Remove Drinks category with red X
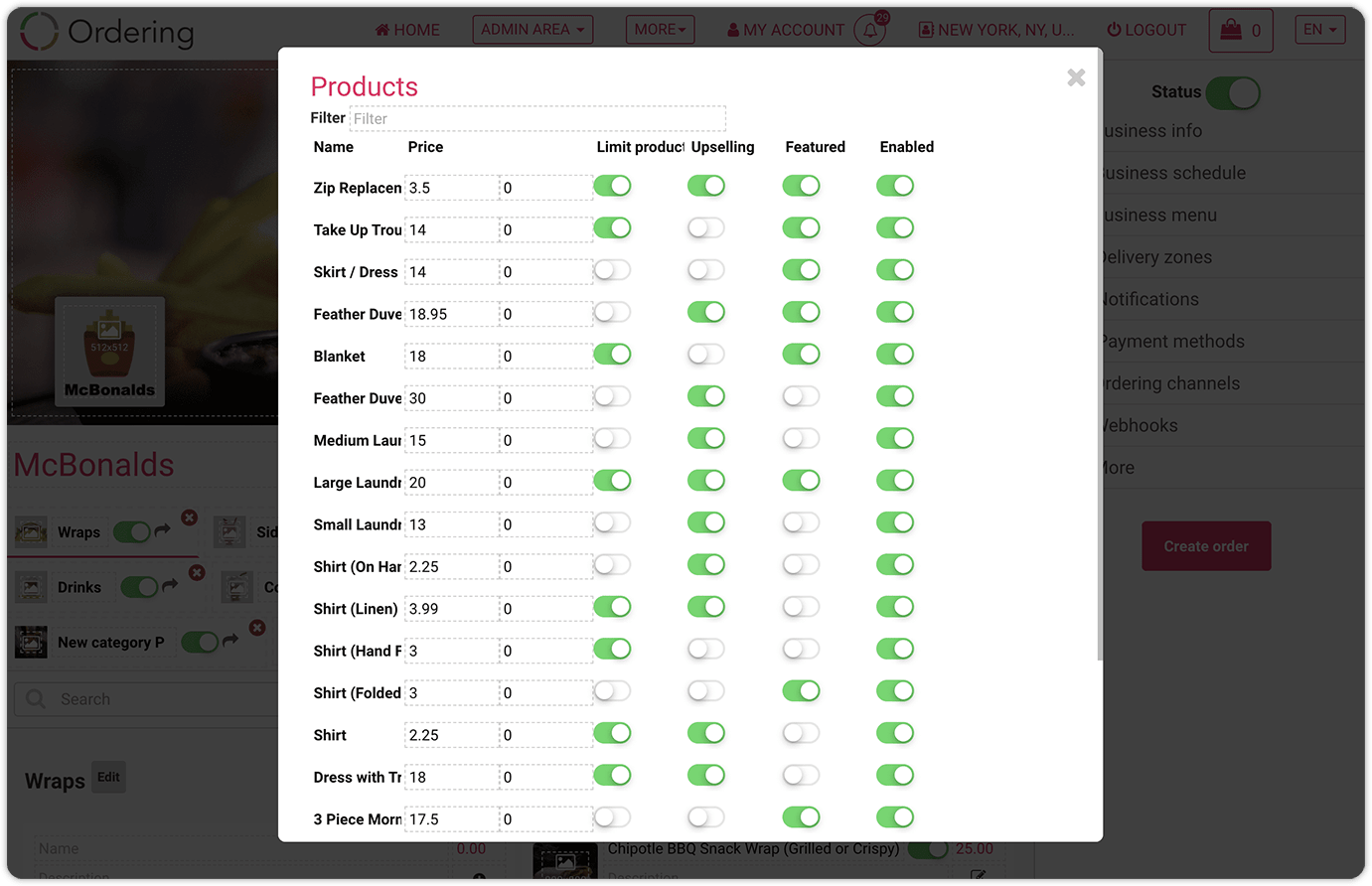This screenshot has height=886, width=1372. click(x=197, y=573)
